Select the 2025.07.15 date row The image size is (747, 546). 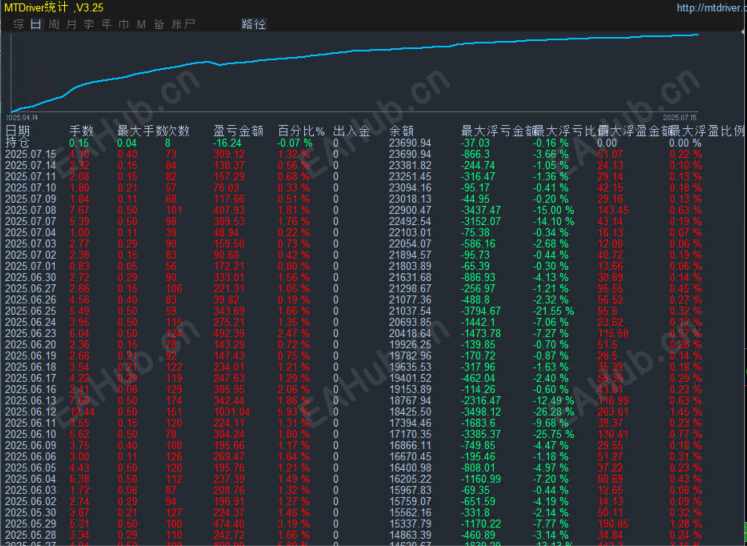(30, 154)
